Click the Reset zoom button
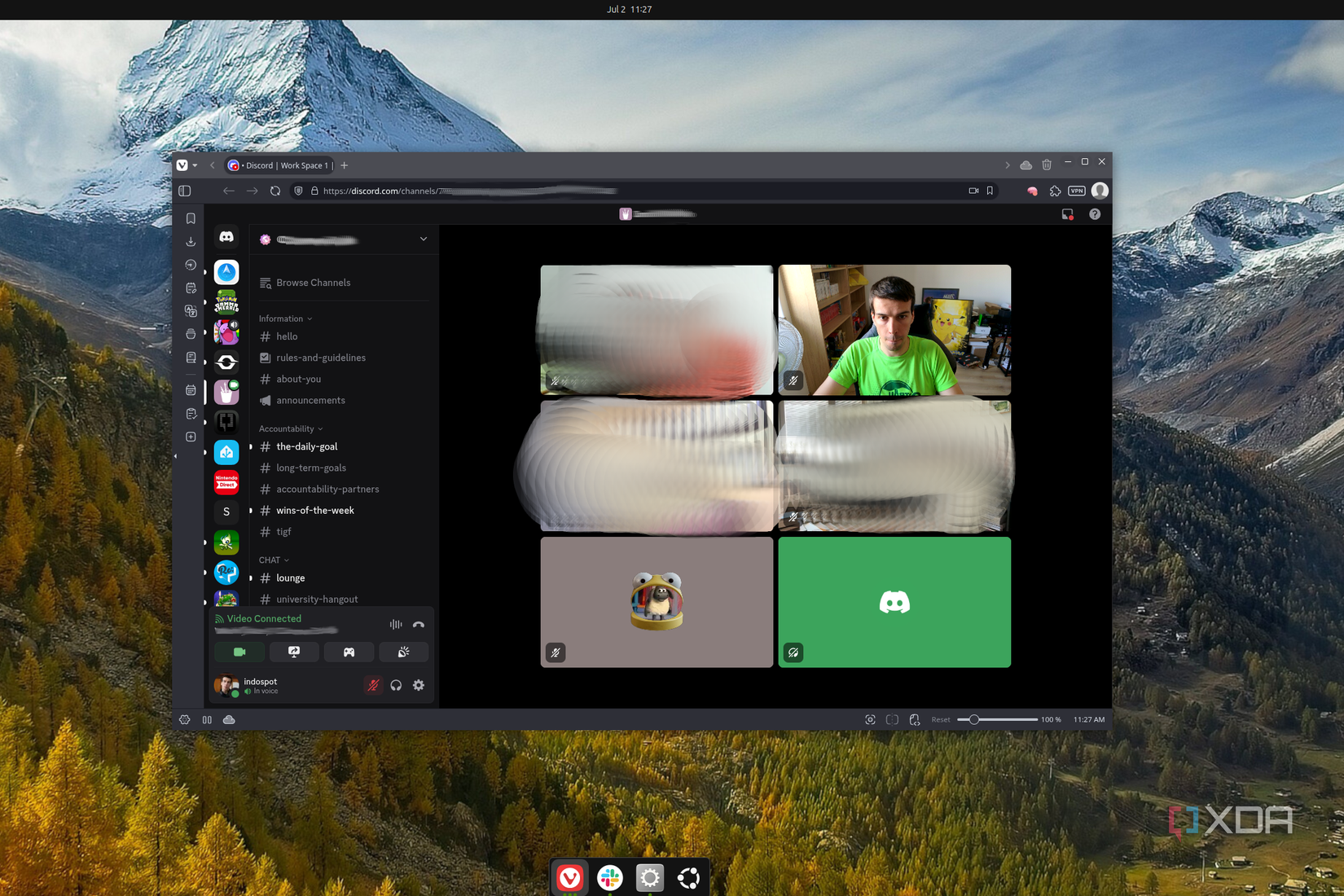 coord(941,719)
